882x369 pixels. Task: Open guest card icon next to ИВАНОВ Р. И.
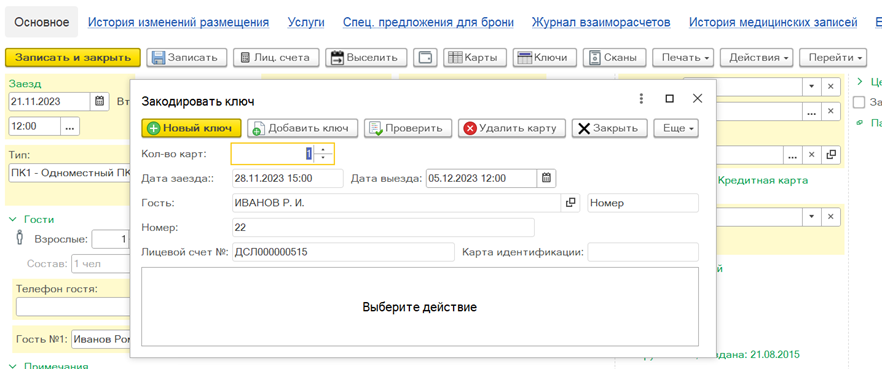click(570, 203)
